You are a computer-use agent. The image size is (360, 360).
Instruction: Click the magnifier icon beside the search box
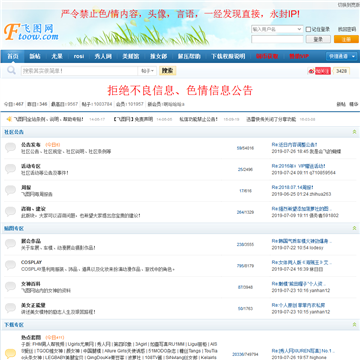coord(11,70)
